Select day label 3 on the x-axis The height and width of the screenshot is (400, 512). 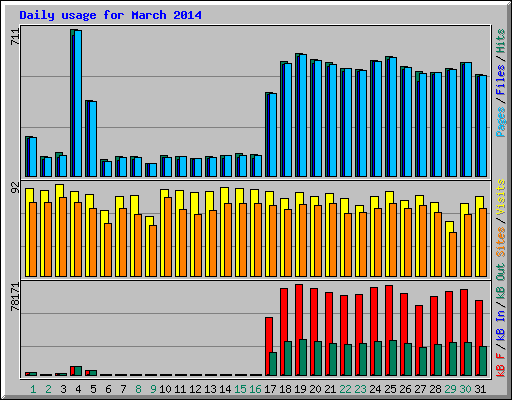click(x=63, y=389)
